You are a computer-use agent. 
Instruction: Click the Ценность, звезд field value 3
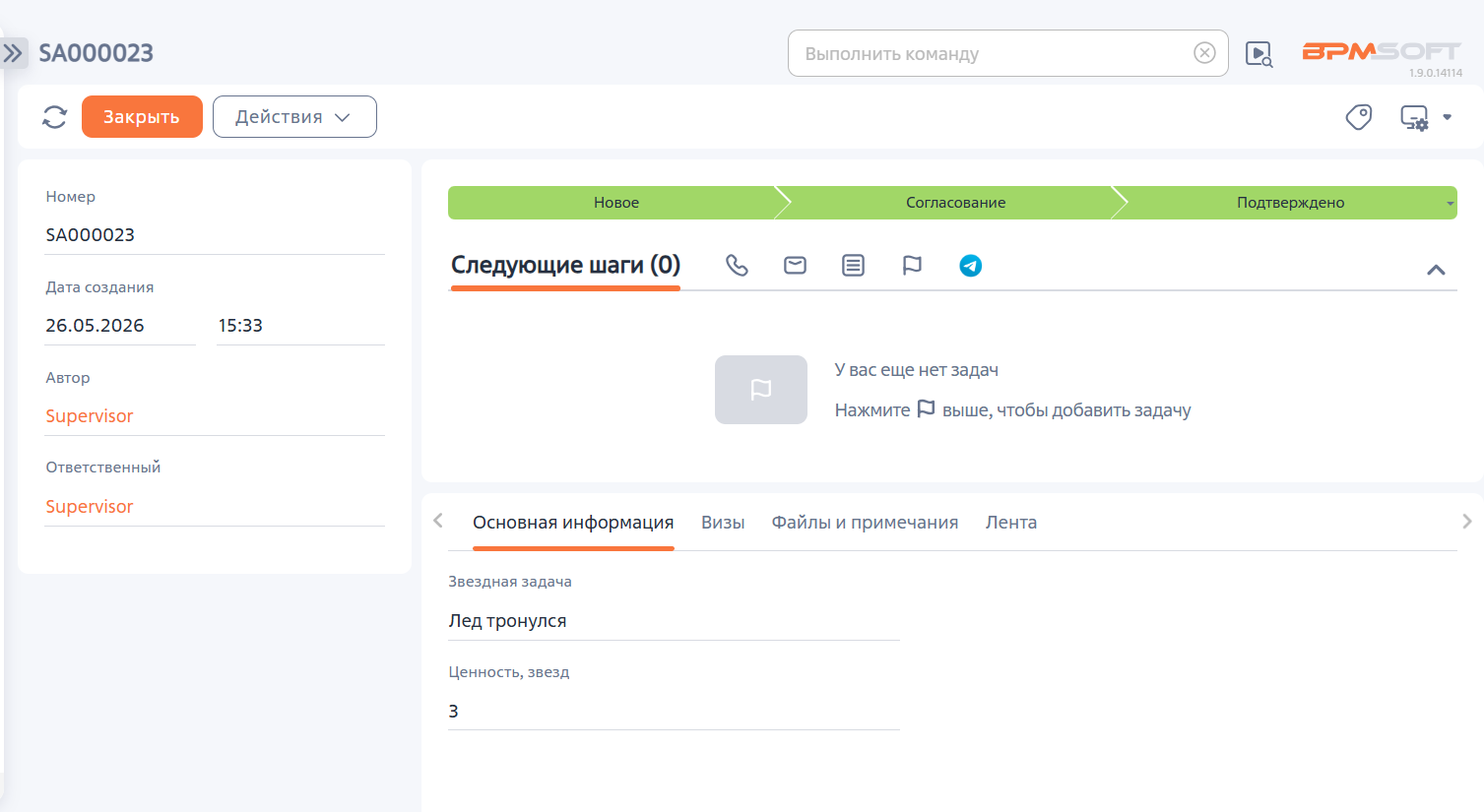click(x=674, y=712)
